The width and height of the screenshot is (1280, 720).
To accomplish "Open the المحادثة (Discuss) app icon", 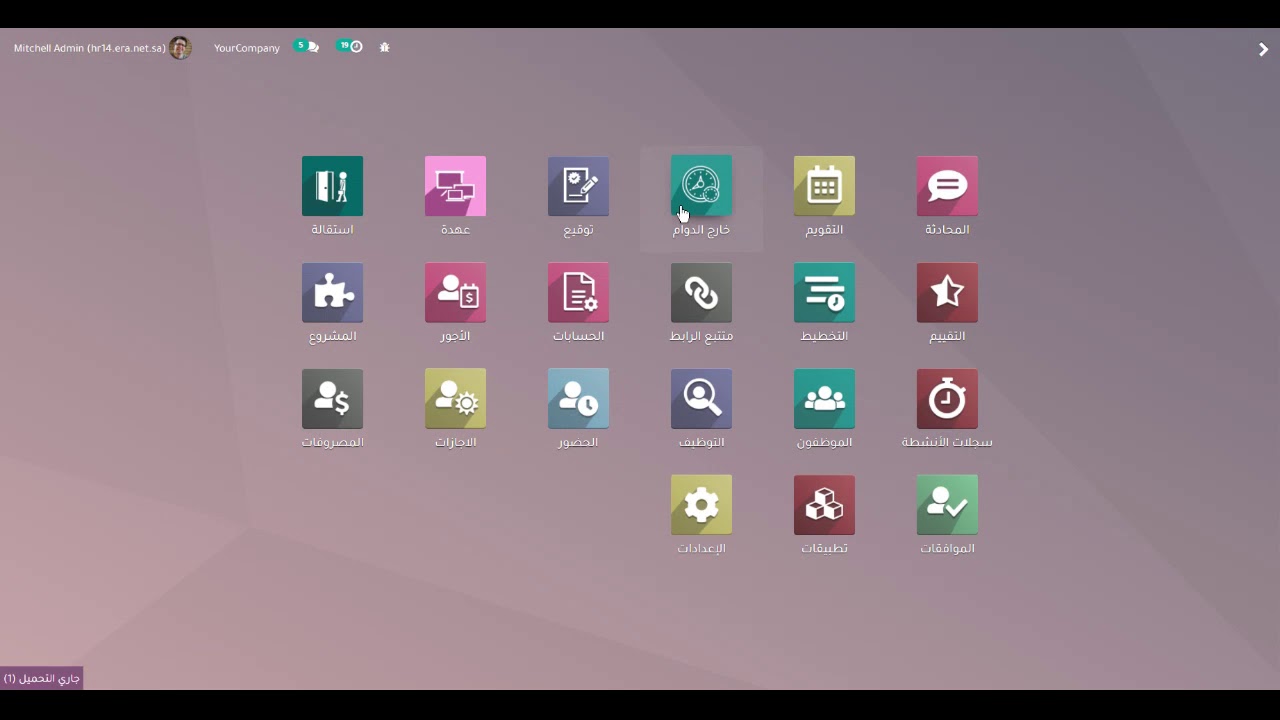I will (947, 186).
